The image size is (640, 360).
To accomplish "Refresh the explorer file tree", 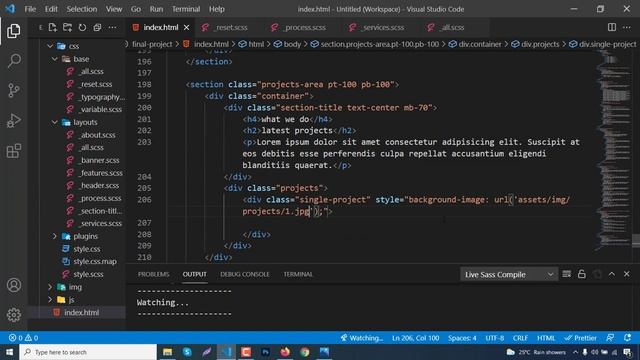I will (82, 27).
